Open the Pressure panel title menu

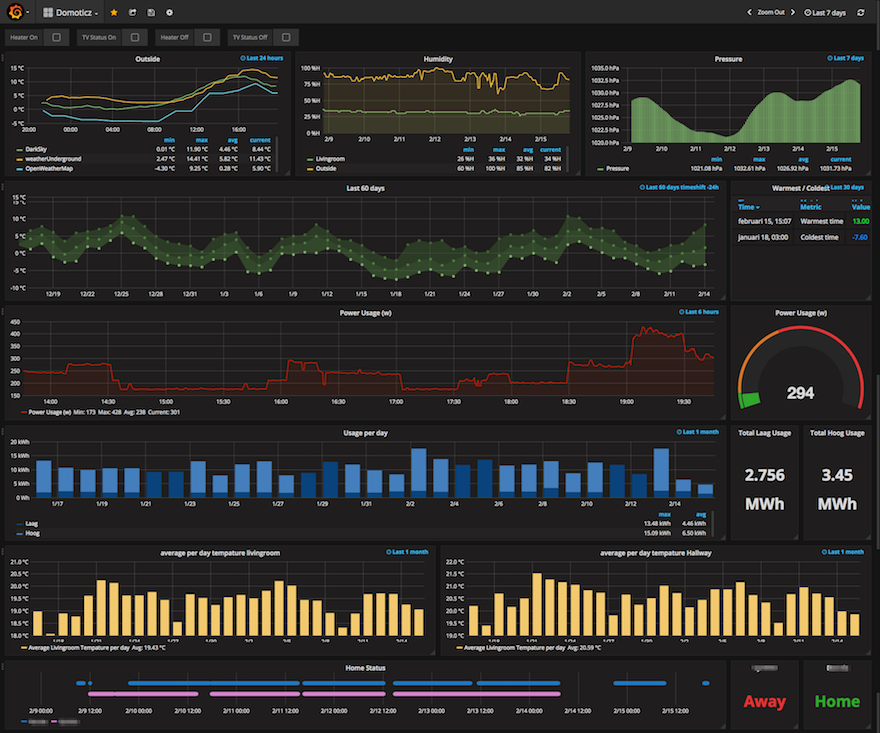(x=728, y=59)
